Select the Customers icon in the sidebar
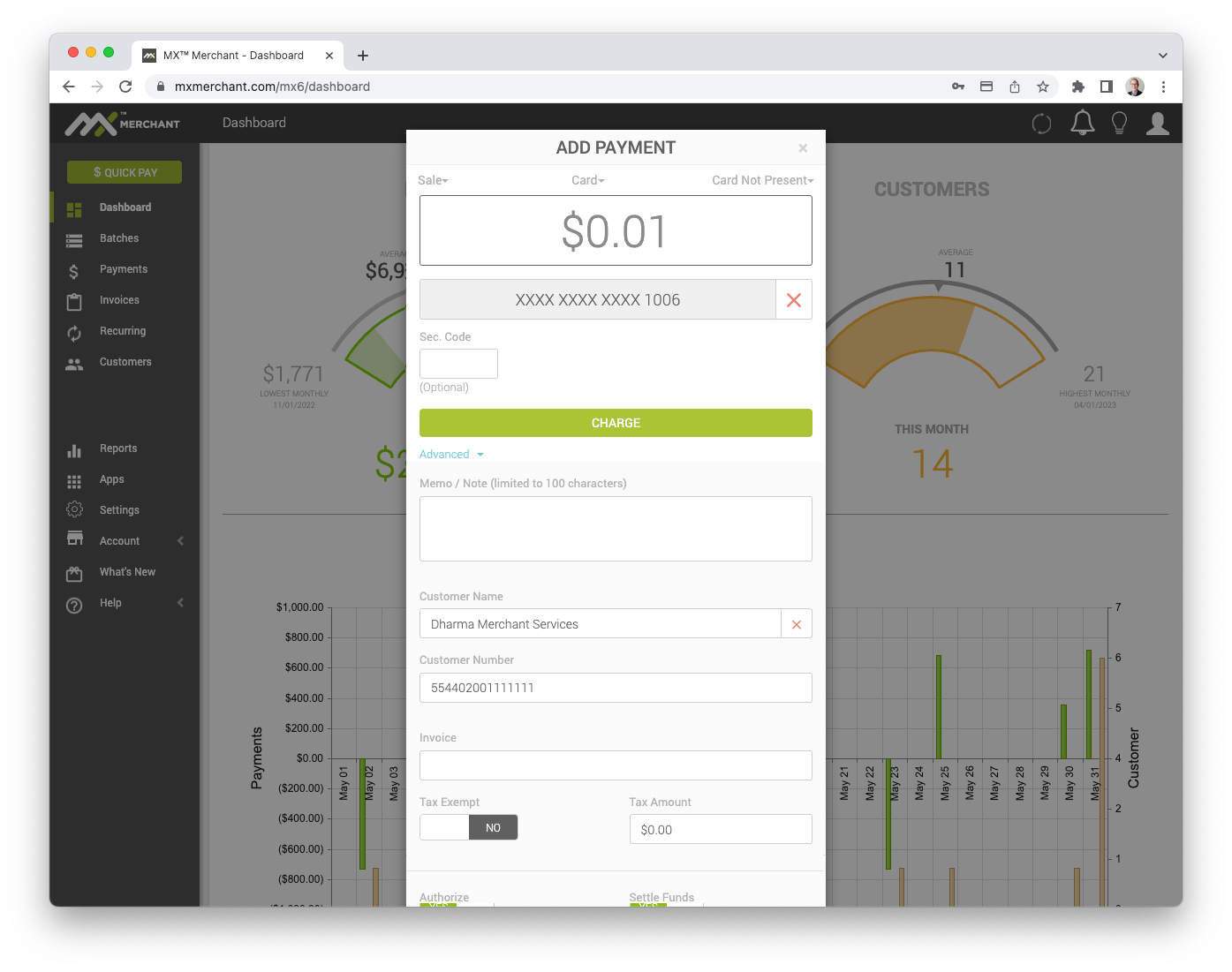 [74, 362]
